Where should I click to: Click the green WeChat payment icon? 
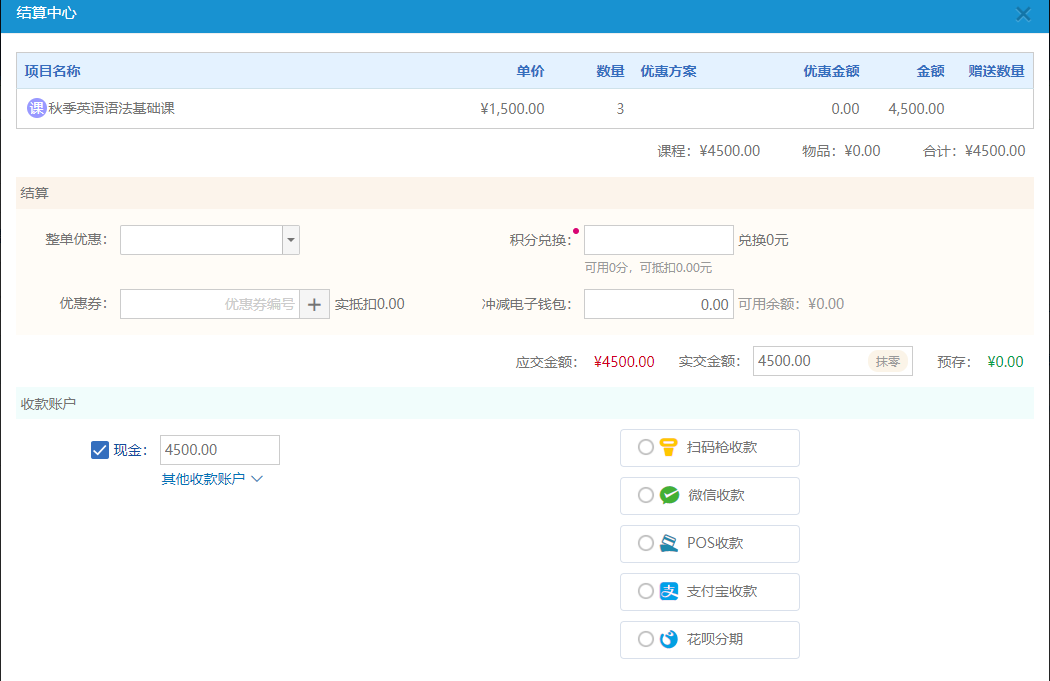pos(669,496)
